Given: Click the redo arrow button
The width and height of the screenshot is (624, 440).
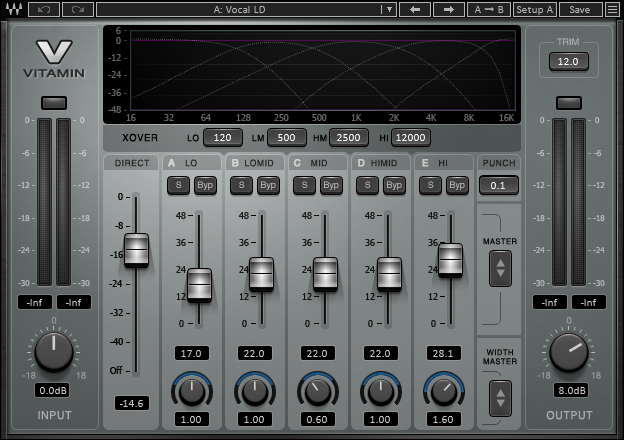Looking at the screenshot, I should click(78, 10).
